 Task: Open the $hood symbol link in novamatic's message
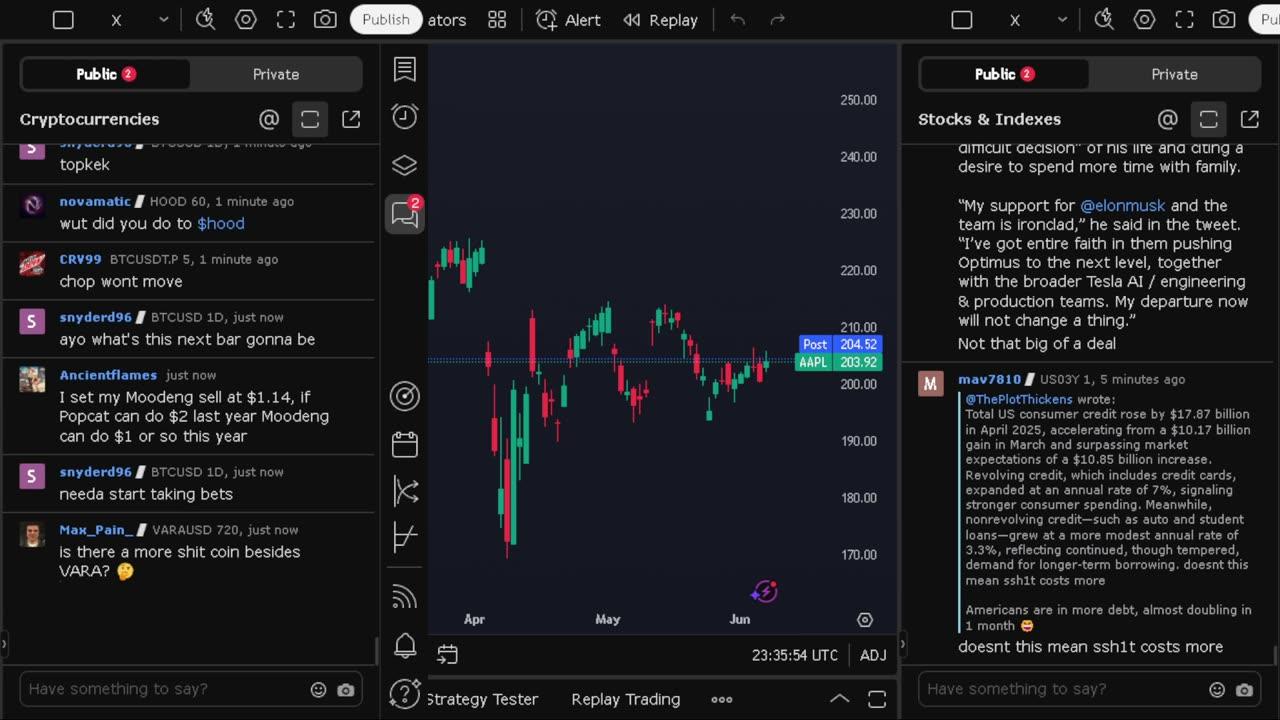click(221, 223)
